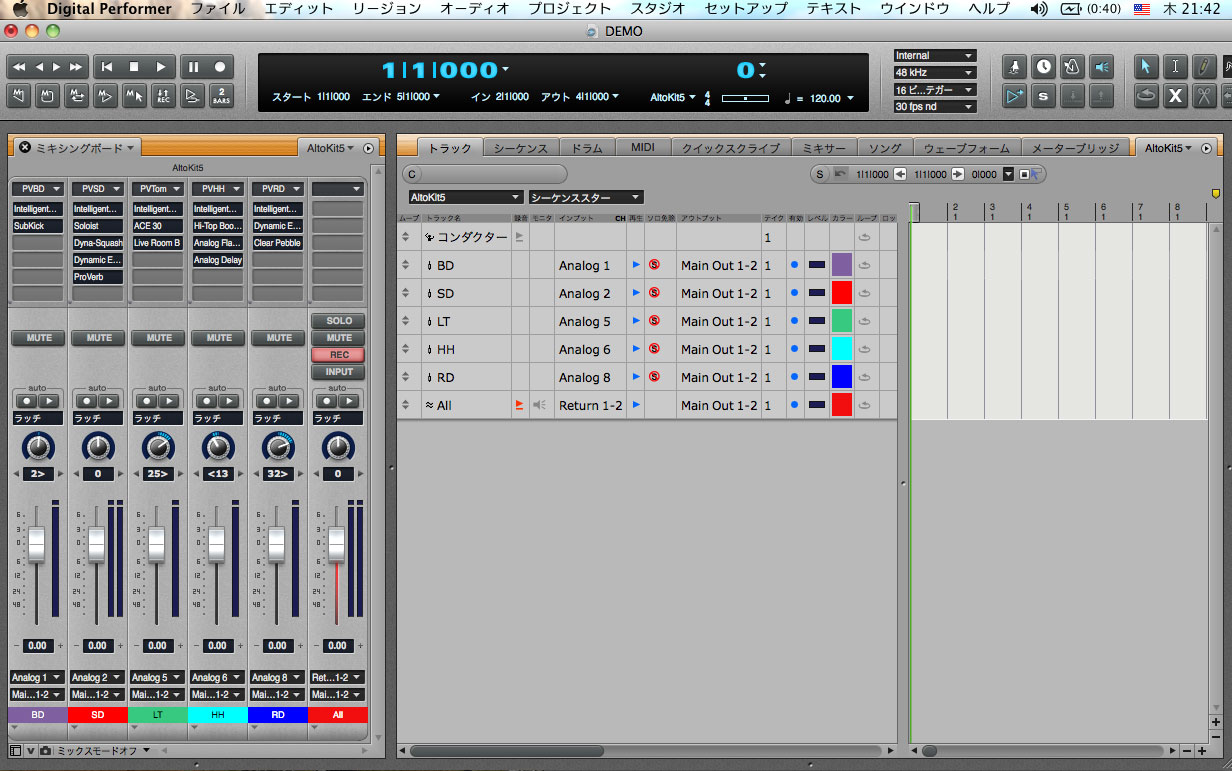Screen dimensions: 1232x771
Task: Click the Analog 5 input cell for LT track
Action: [x=590, y=321]
